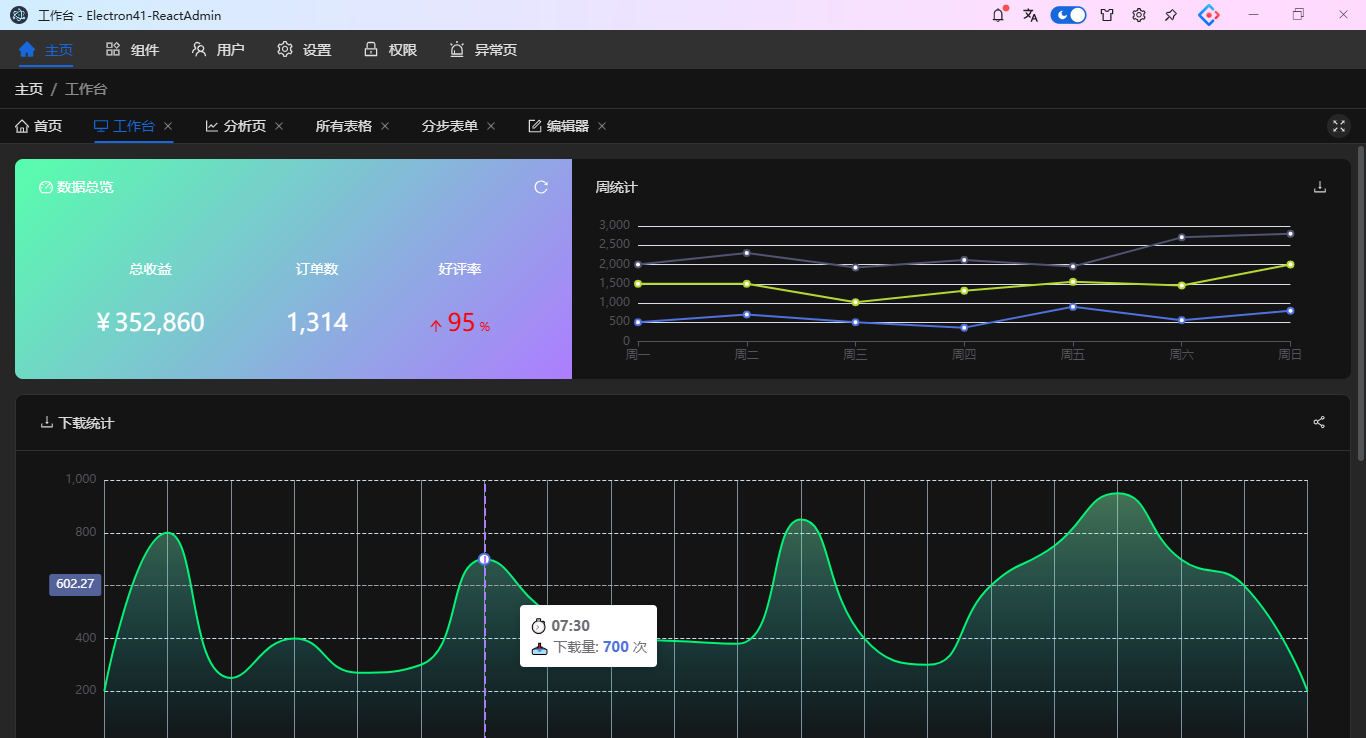Click the 周六 label on the weekly chart axis
1366x738 pixels.
[x=1181, y=354]
